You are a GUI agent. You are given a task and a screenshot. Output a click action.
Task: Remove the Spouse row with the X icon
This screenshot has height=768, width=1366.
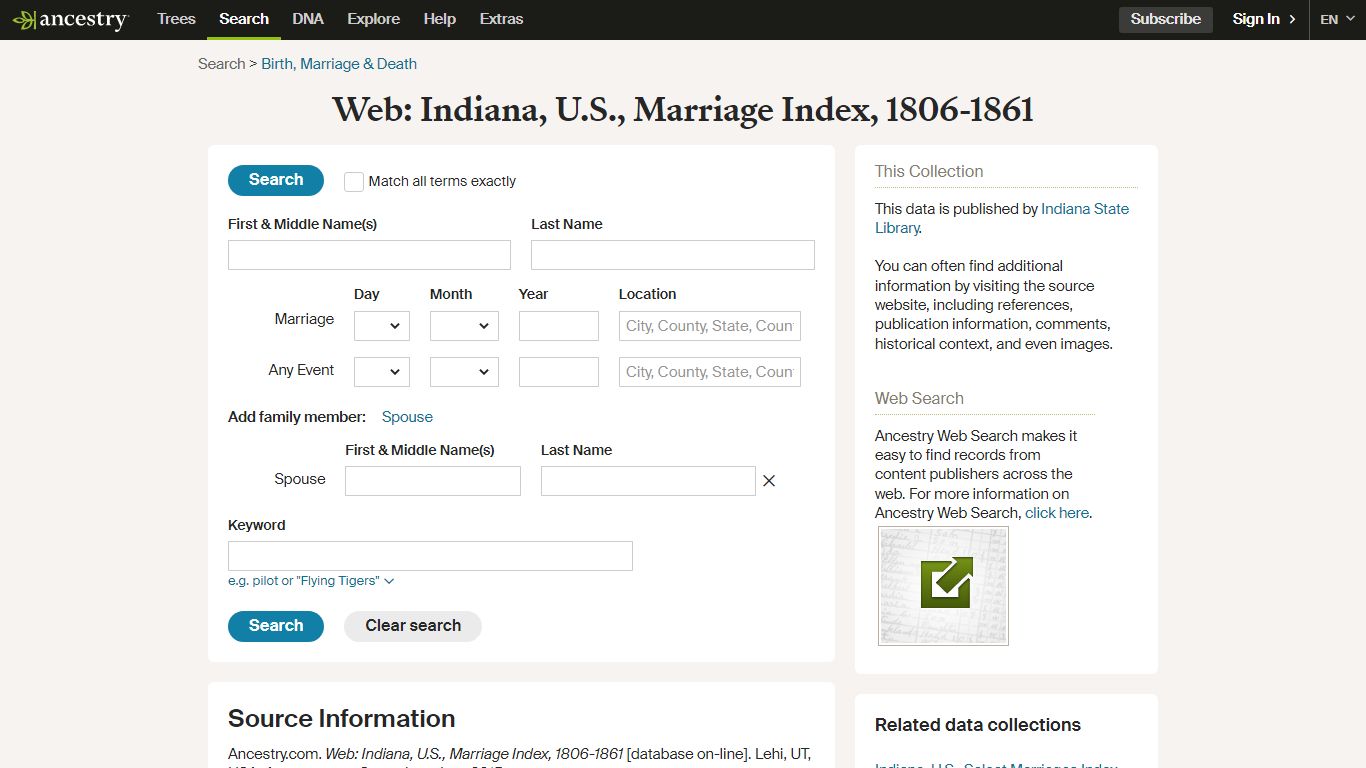[x=769, y=481]
